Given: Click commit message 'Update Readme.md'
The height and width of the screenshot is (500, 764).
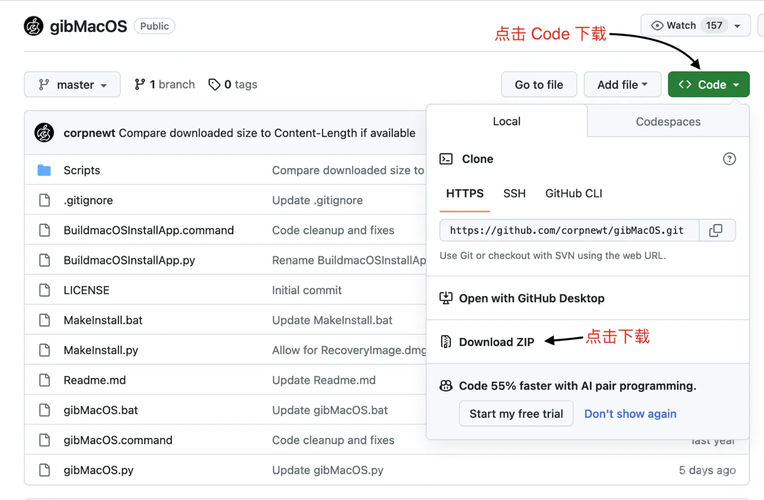Looking at the screenshot, I should [324, 380].
